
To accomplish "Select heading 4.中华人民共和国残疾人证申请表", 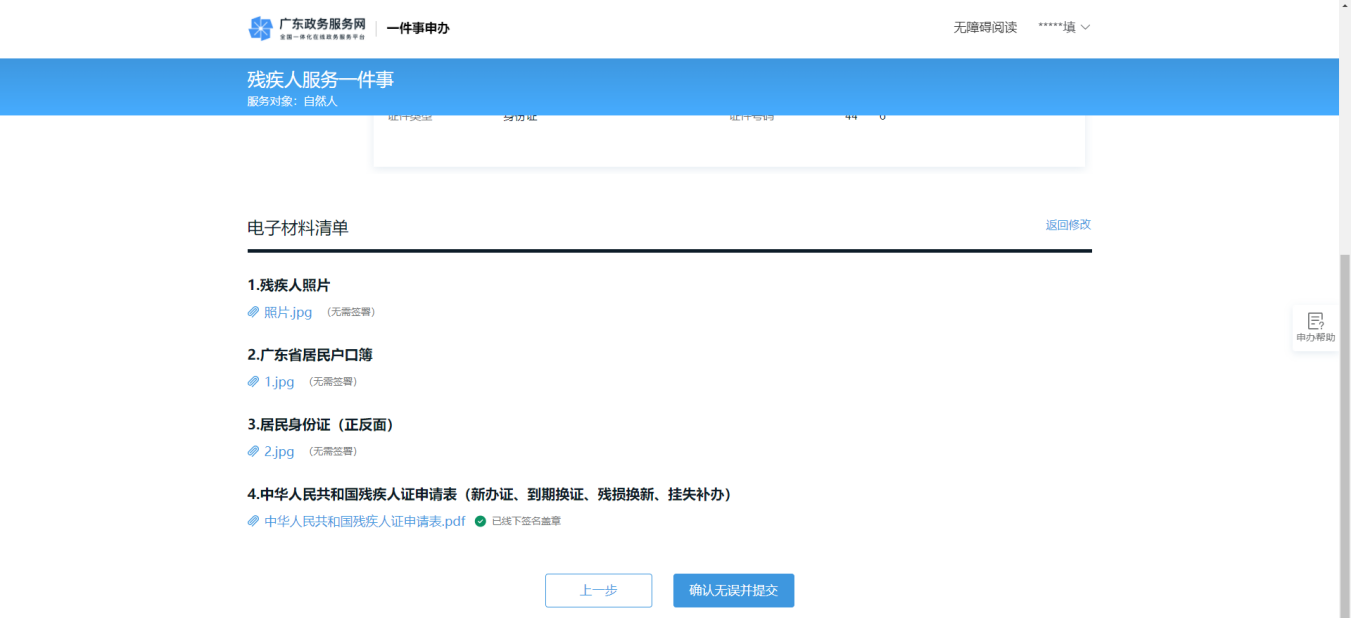I will click(x=492, y=494).
